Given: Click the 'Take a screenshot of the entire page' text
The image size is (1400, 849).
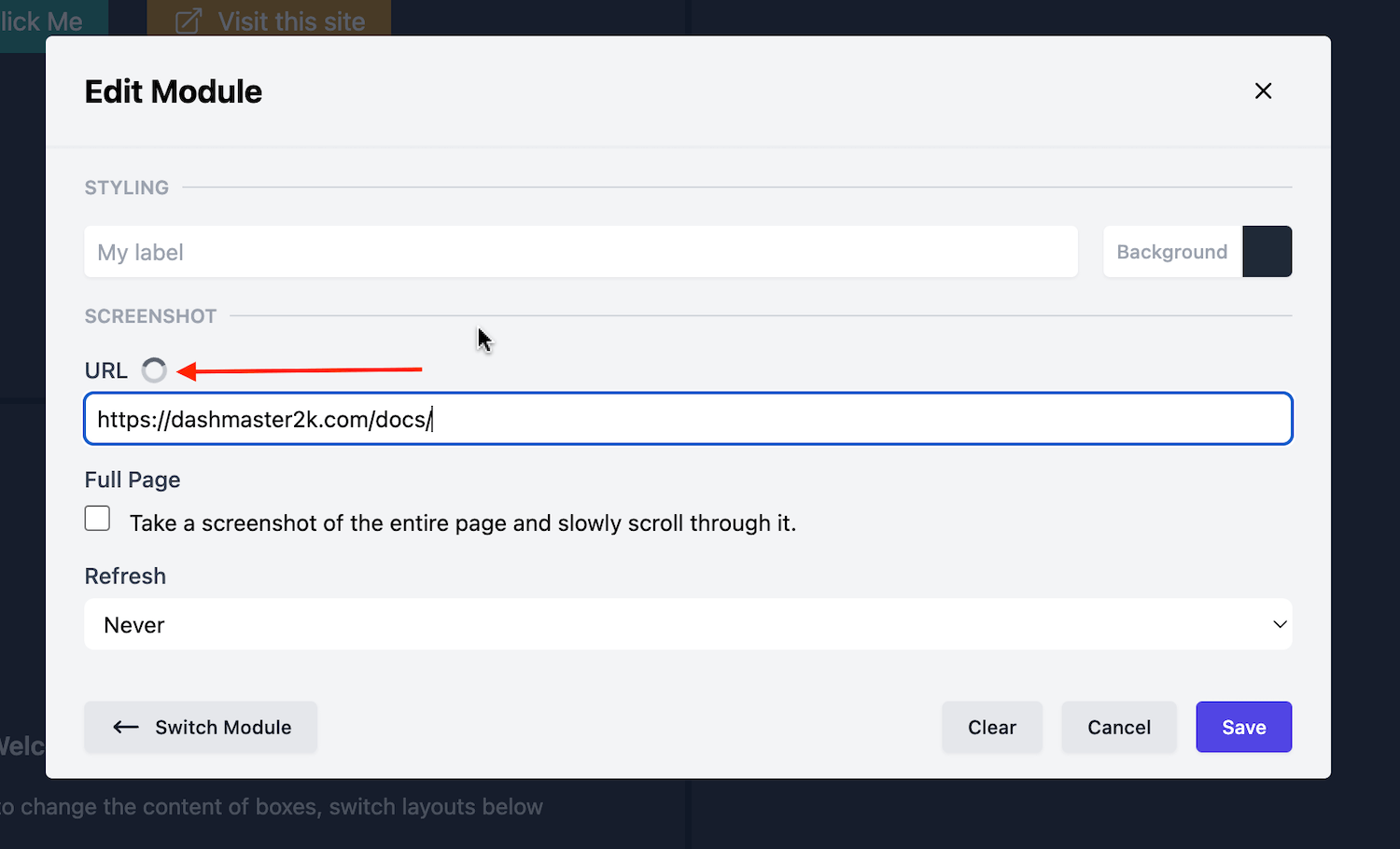Looking at the screenshot, I should click(462, 523).
